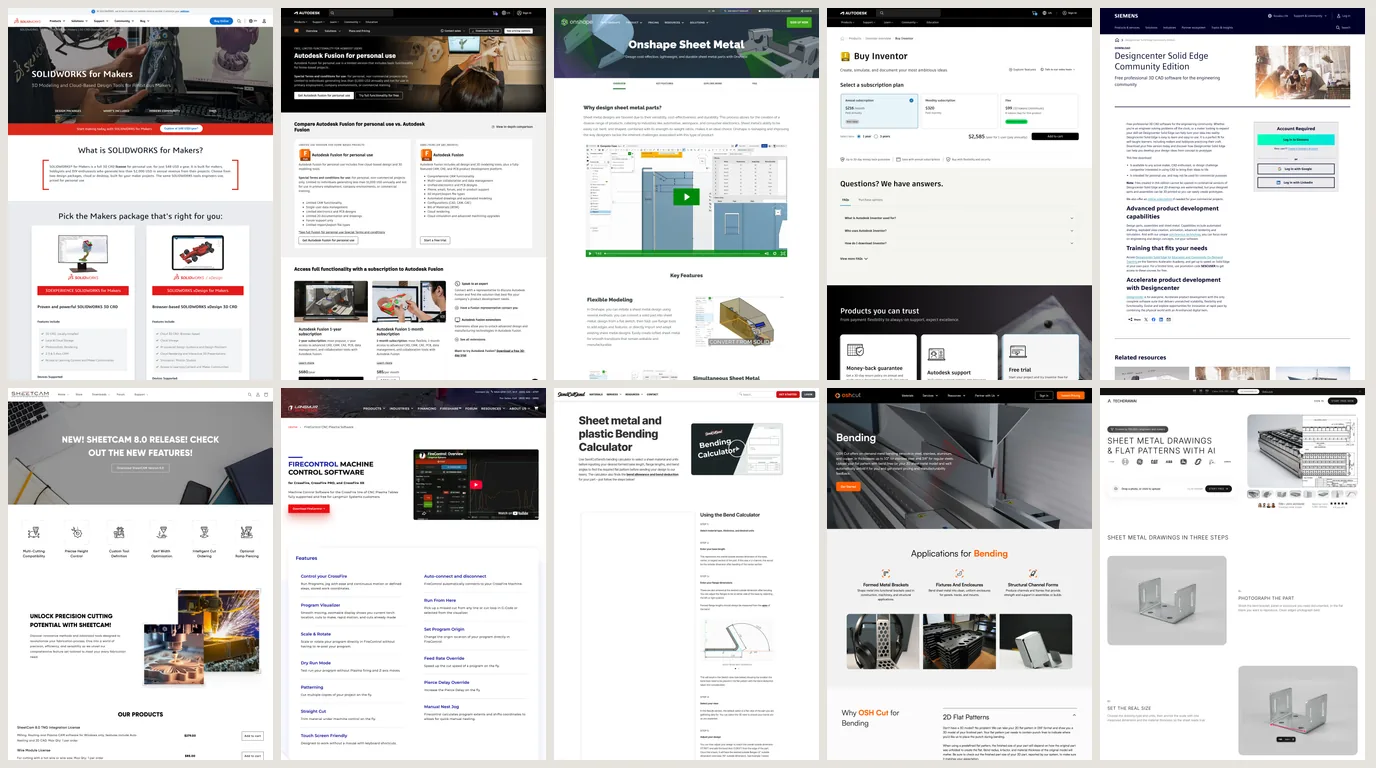Expand 'How do I download Inventor?' question
The image size is (1376, 768).
(x=959, y=243)
